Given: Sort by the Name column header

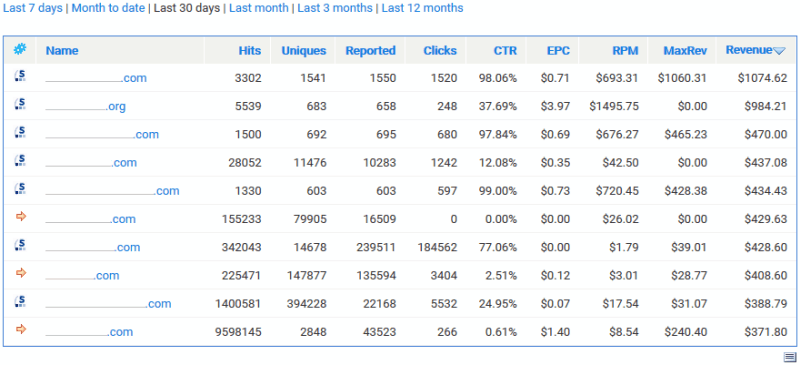Looking at the screenshot, I should (62, 51).
